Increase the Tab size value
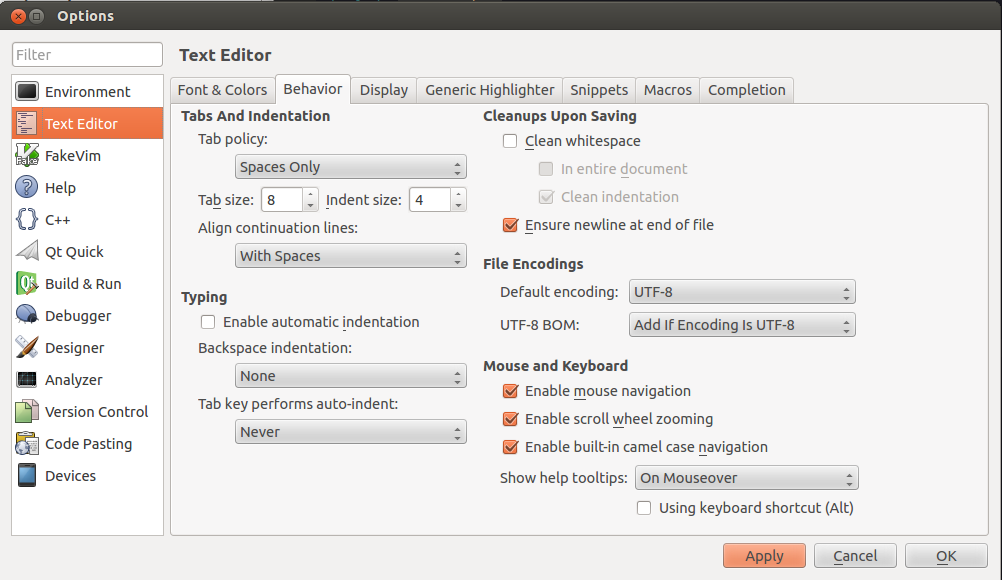 (310, 195)
